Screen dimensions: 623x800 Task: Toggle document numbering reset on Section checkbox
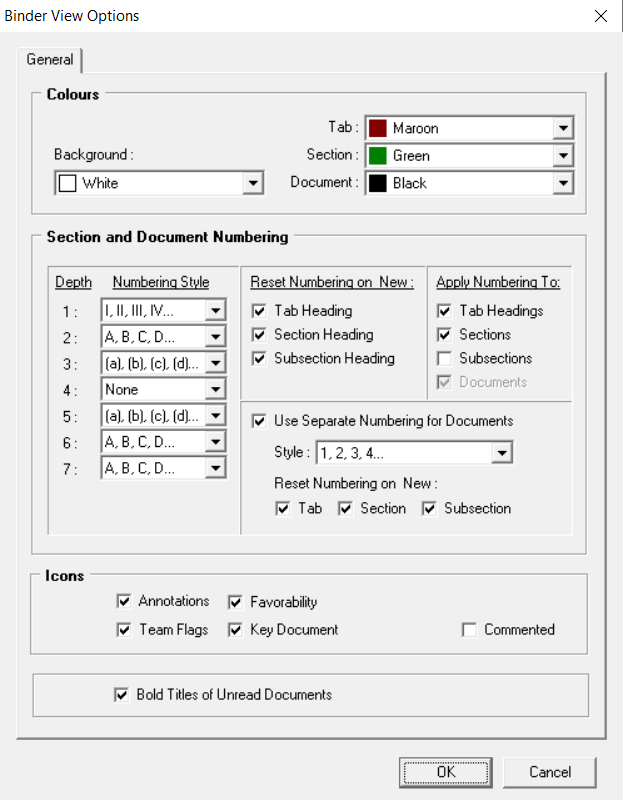point(345,509)
